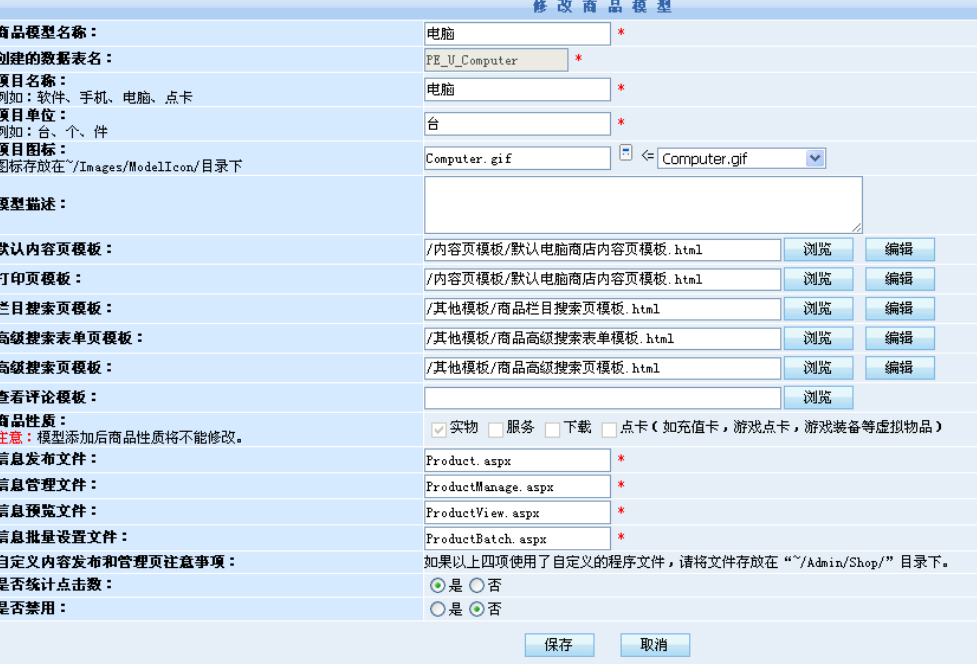The image size is (977, 664).
Task: Click the 模型描述 textarea resize grip
Action: tap(857, 228)
